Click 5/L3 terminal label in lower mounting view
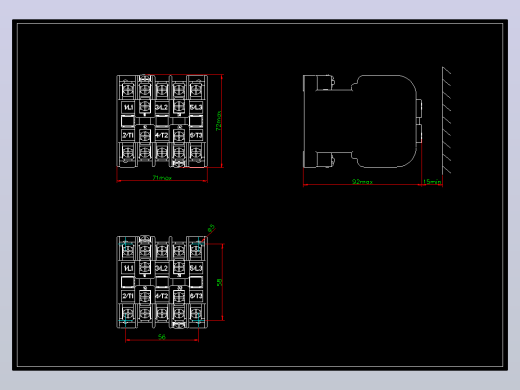 [196, 268]
